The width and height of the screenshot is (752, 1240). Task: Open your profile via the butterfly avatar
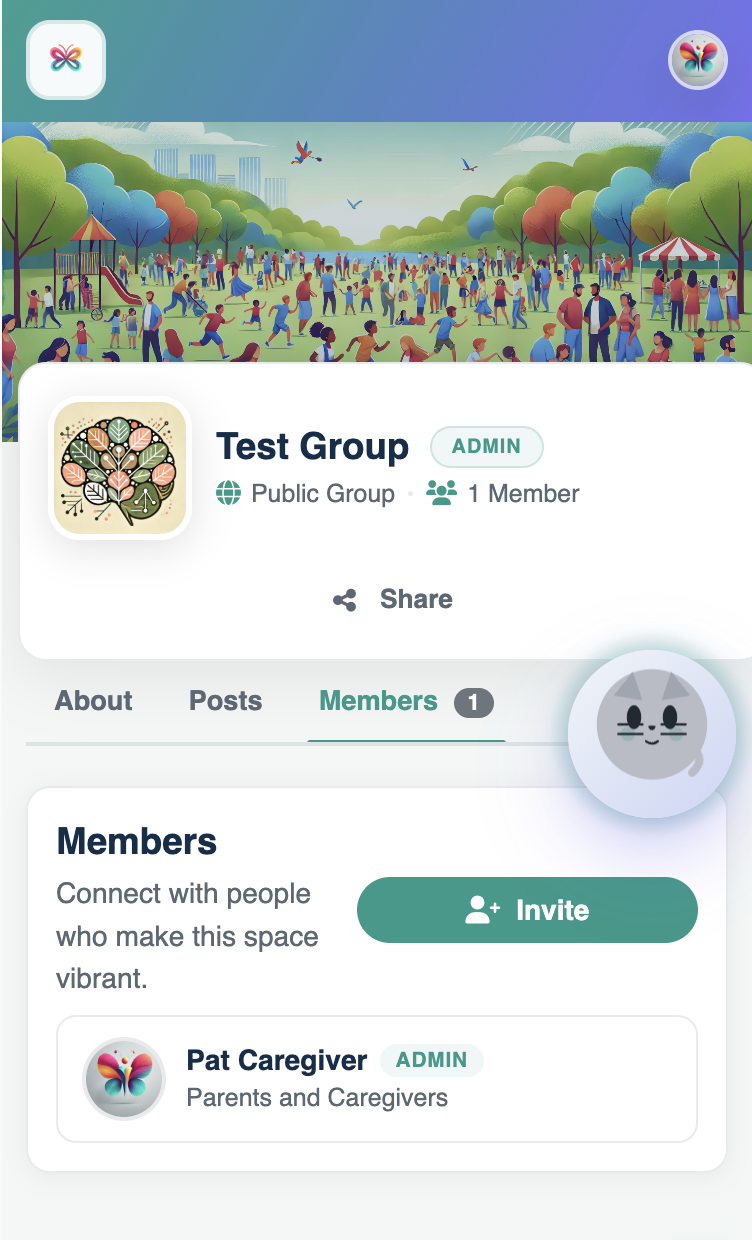[x=697, y=60]
